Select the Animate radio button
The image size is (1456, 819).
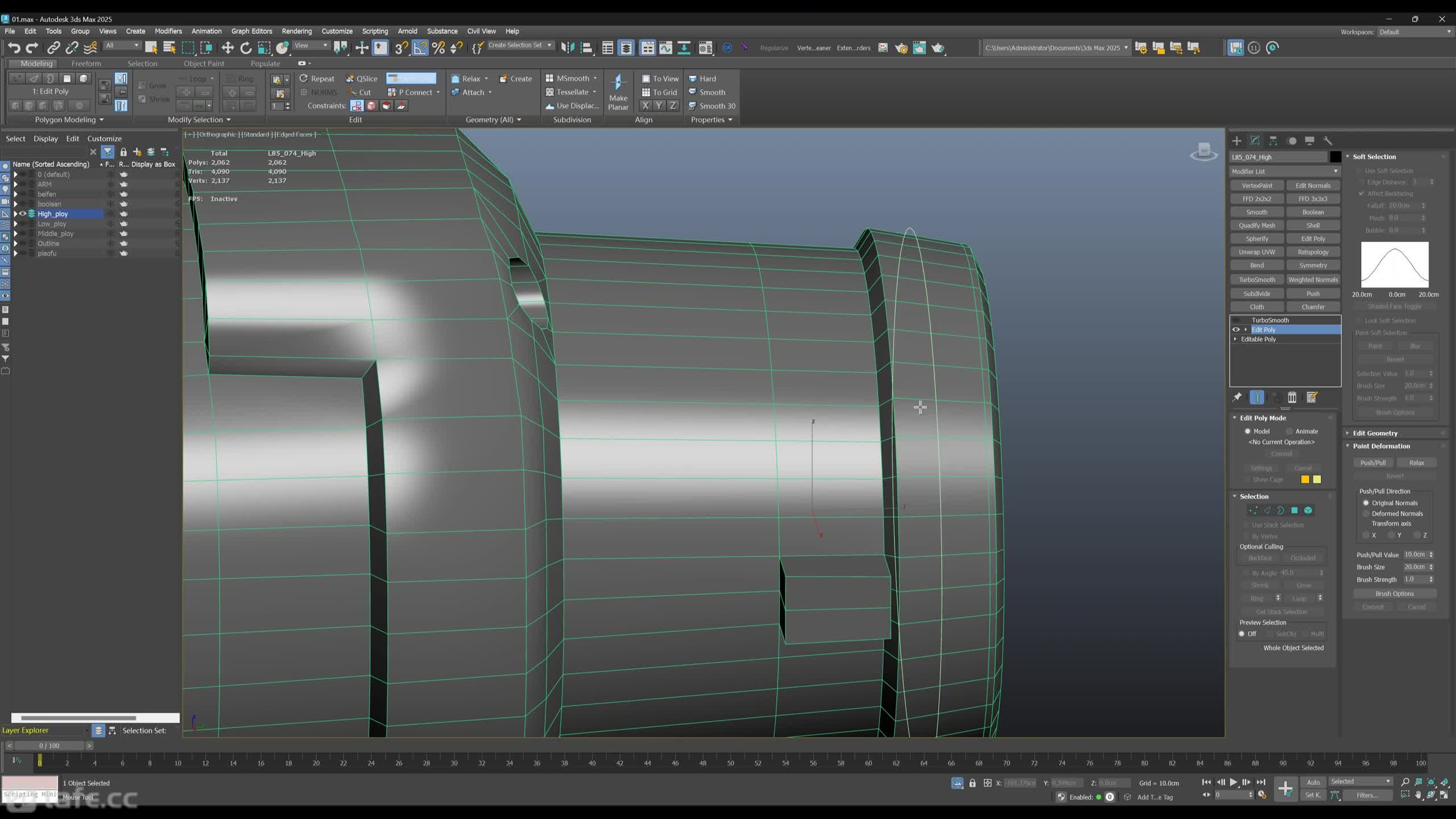1290,431
